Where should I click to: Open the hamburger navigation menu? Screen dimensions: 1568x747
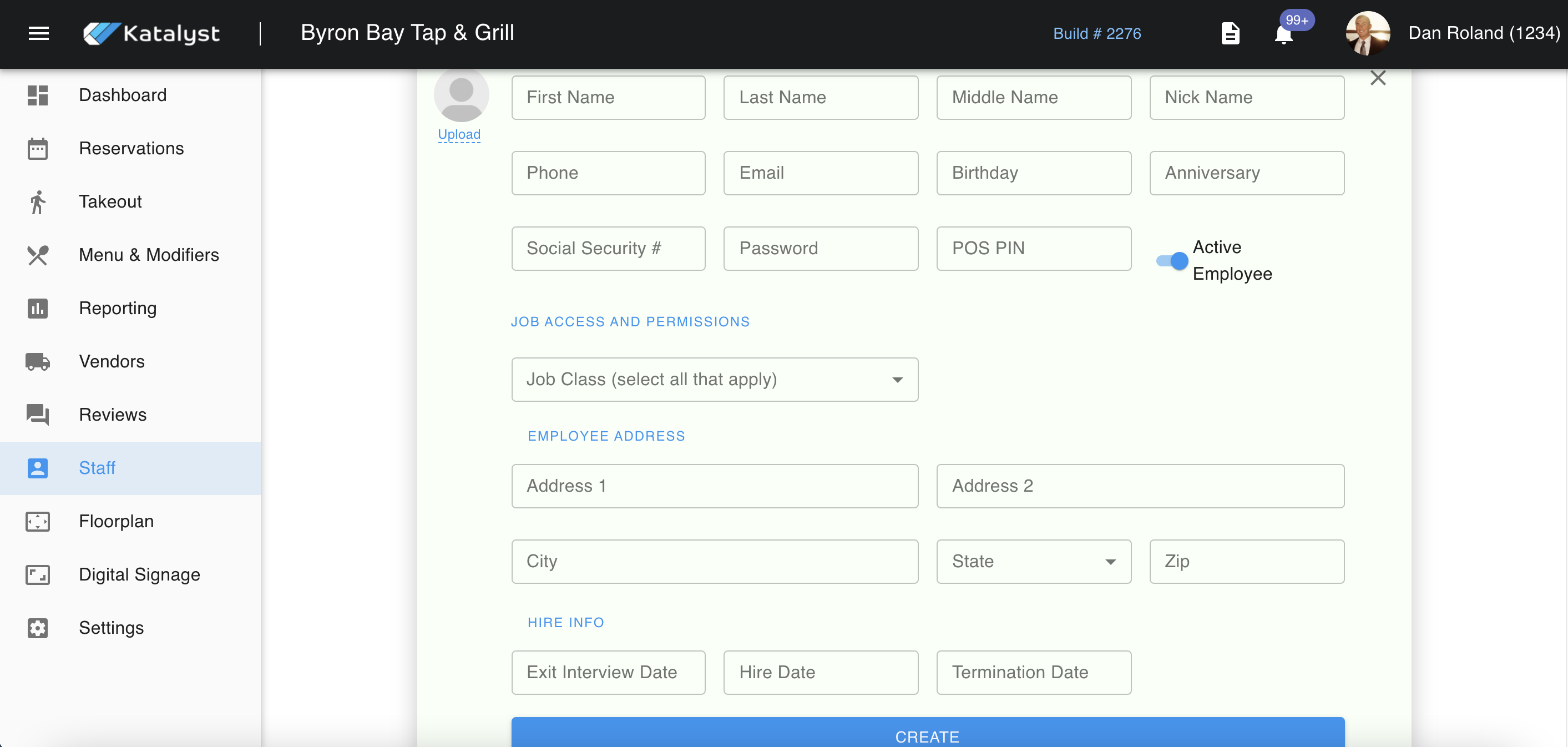(39, 33)
